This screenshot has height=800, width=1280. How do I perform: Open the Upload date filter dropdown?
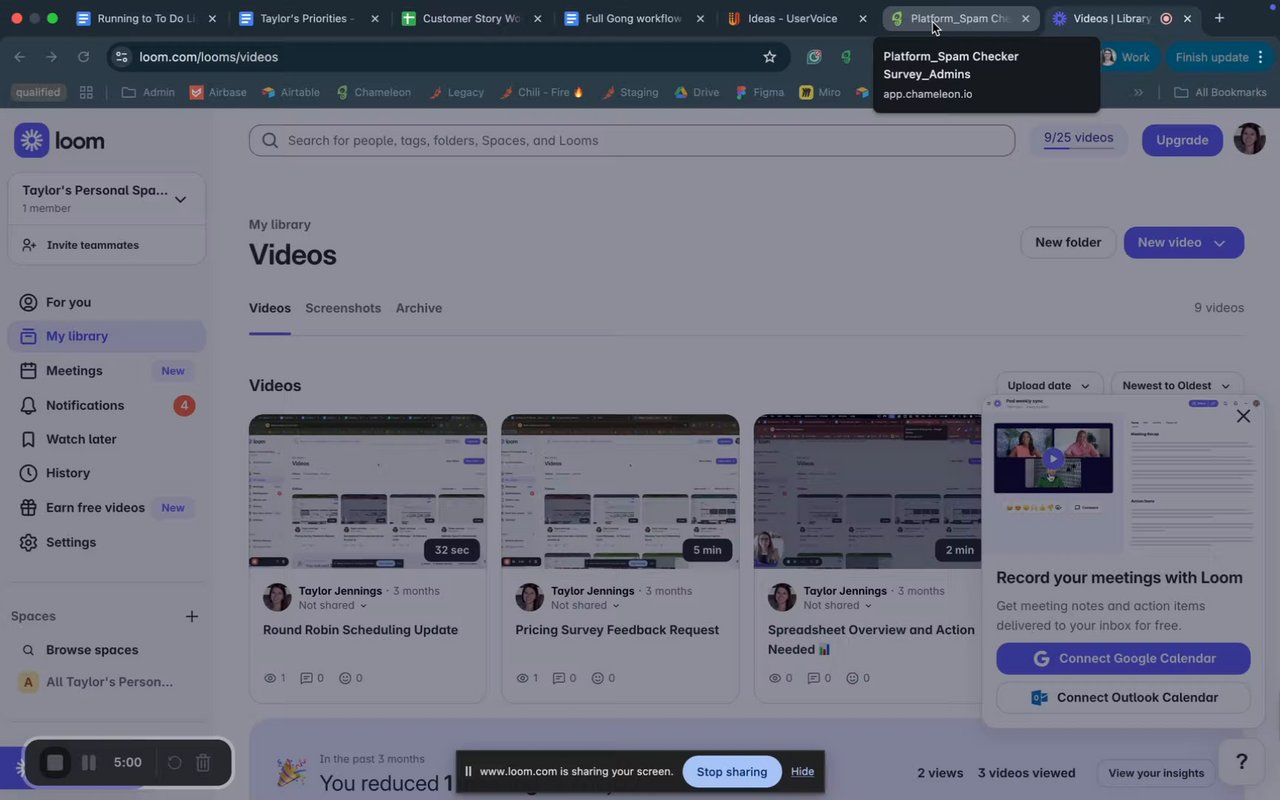coord(1049,386)
